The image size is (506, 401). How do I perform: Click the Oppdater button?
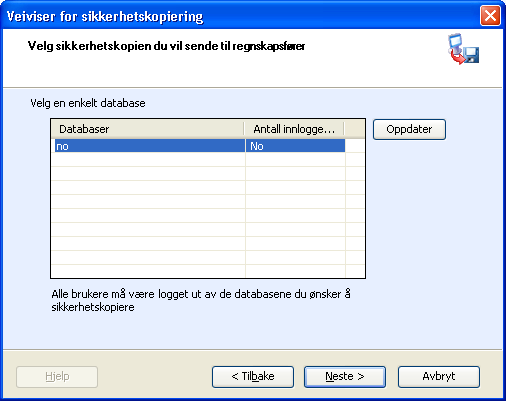[409, 129]
